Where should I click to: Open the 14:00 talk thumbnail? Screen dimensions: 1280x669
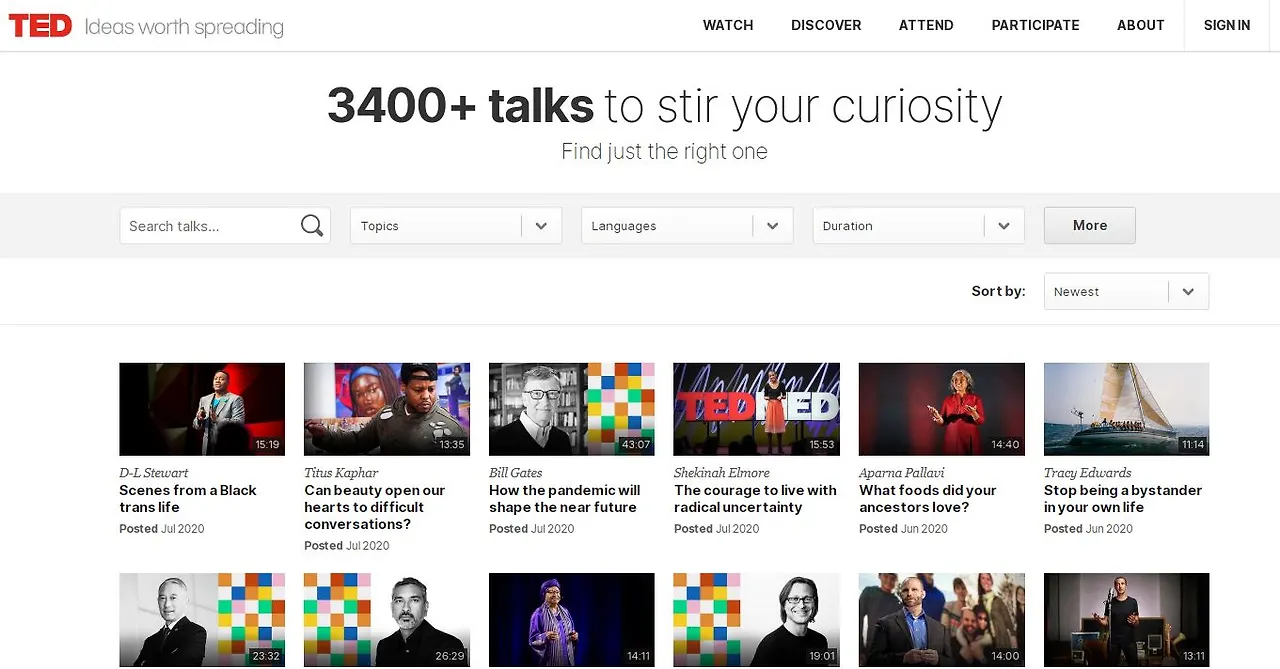[942, 620]
